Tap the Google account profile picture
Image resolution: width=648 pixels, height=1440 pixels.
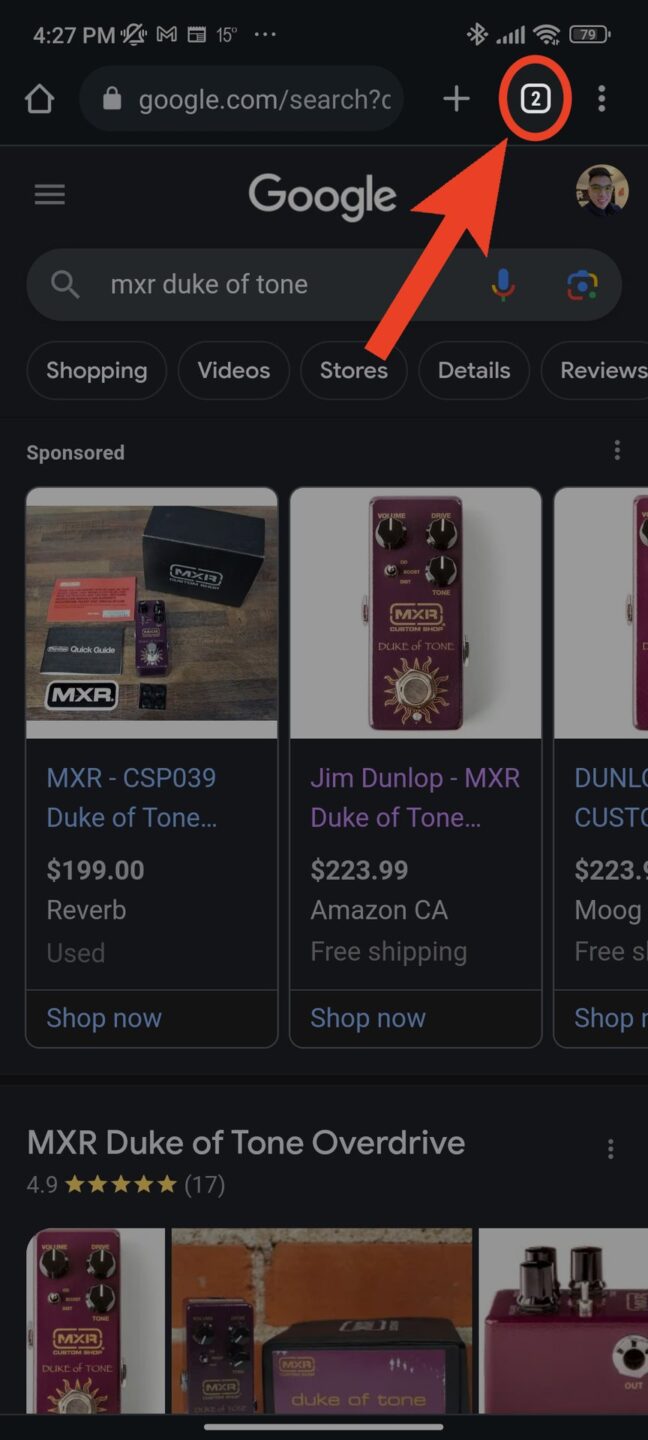click(x=602, y=190)
